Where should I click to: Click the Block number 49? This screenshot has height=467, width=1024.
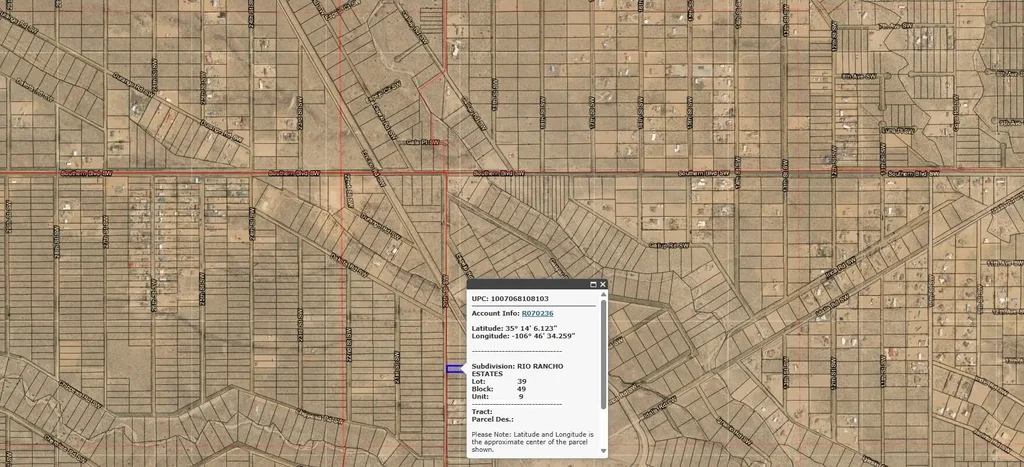521,389
